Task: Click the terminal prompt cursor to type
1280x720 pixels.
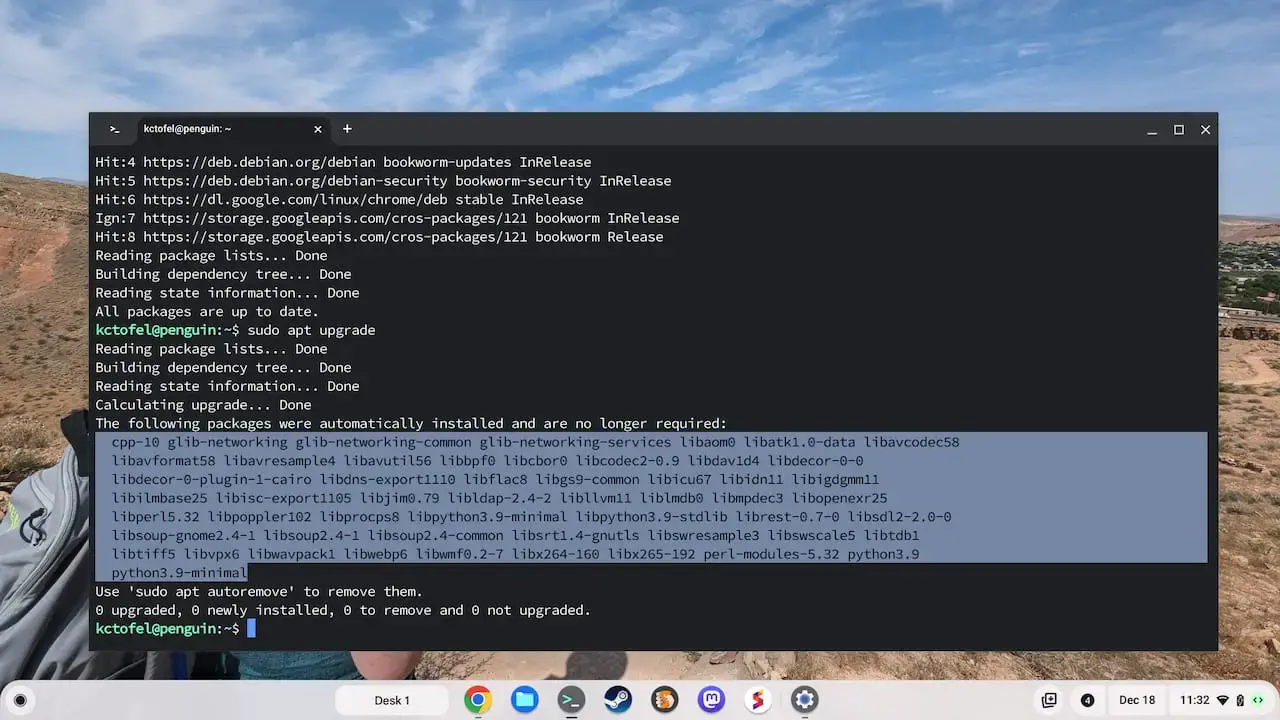Action: 252,628
